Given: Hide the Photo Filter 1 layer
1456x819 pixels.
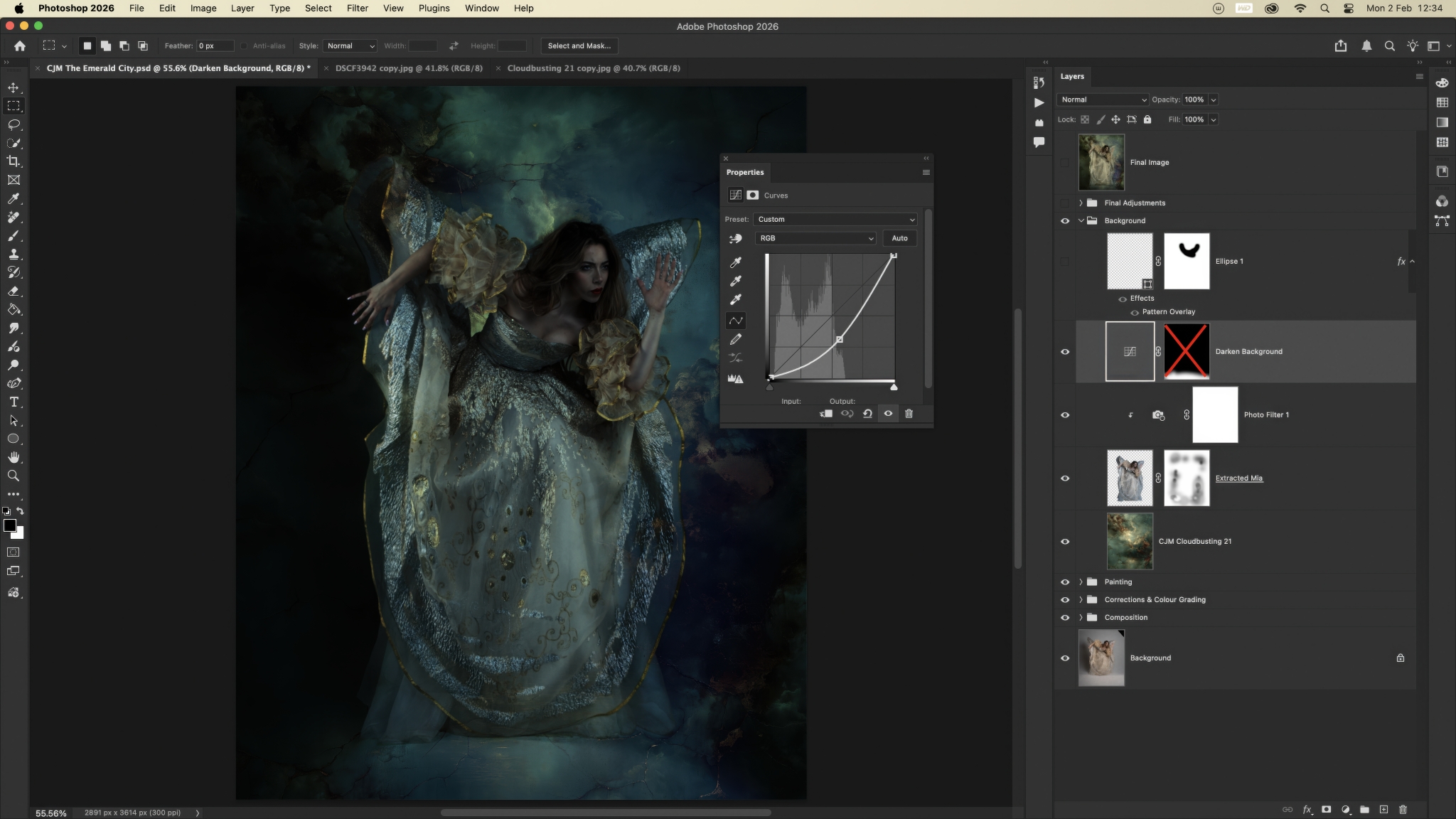Looking at the screenshot, I should [x=1065, y=415].
